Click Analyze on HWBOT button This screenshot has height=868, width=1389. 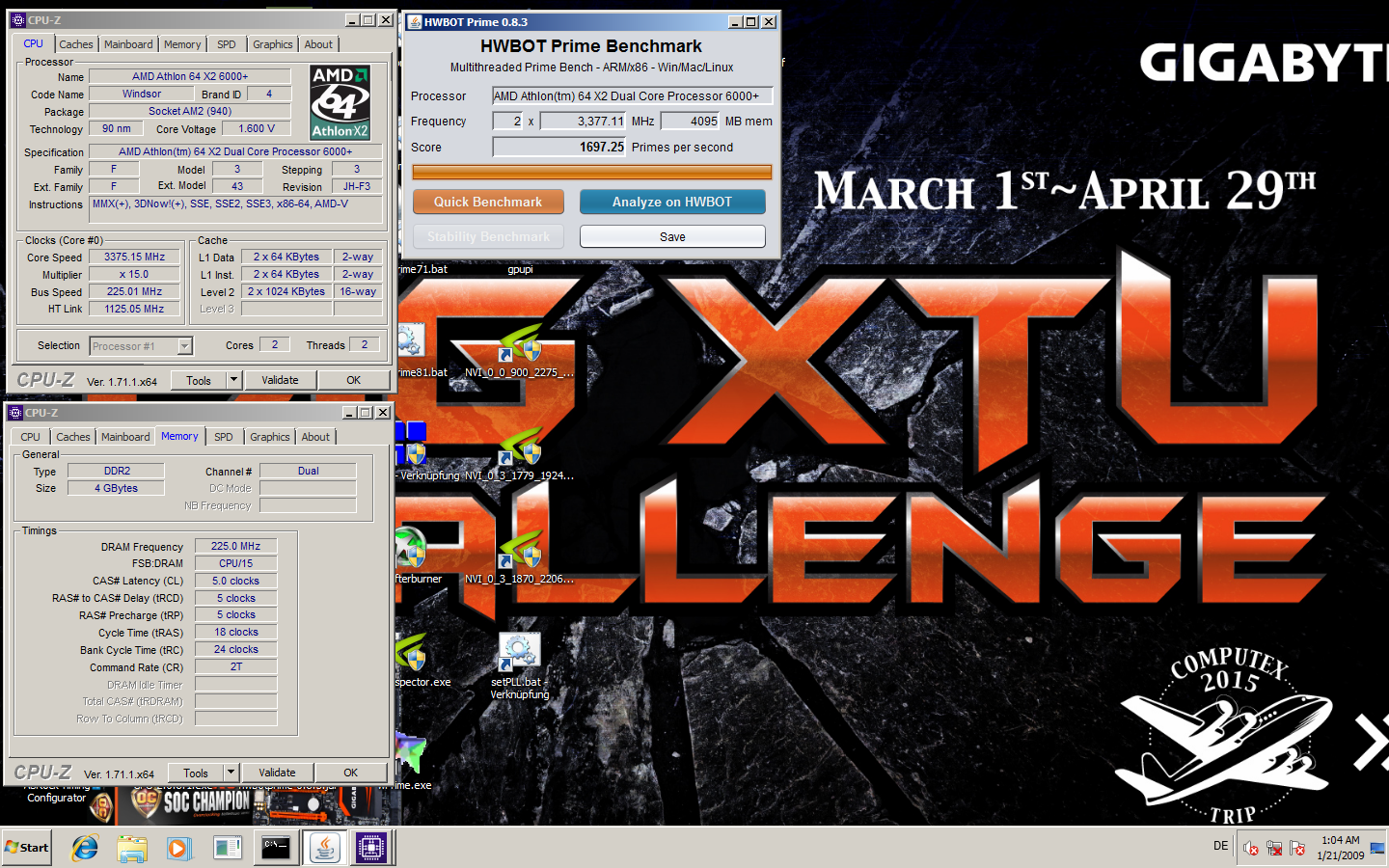coord(672,202)
